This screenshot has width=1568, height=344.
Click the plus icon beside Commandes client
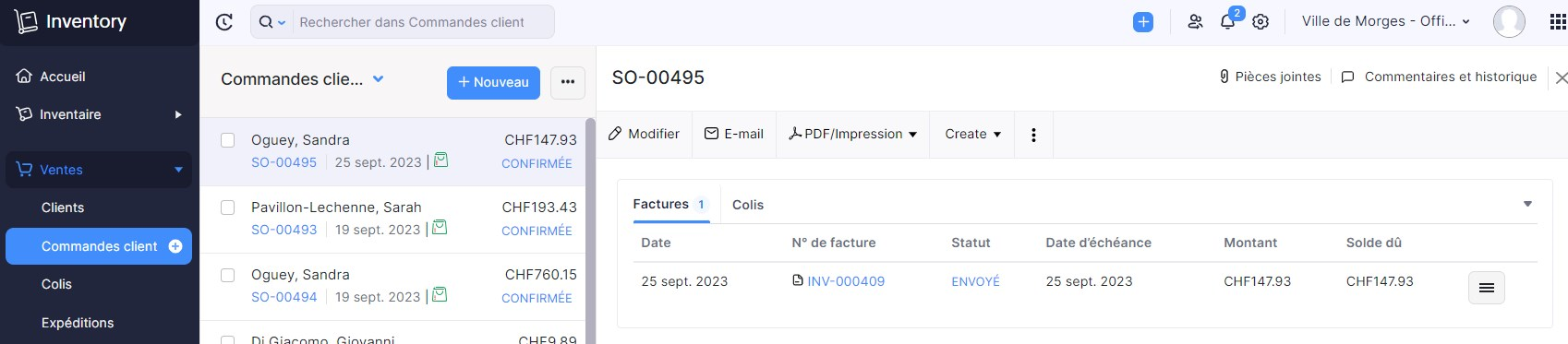(x=175, y=246)
